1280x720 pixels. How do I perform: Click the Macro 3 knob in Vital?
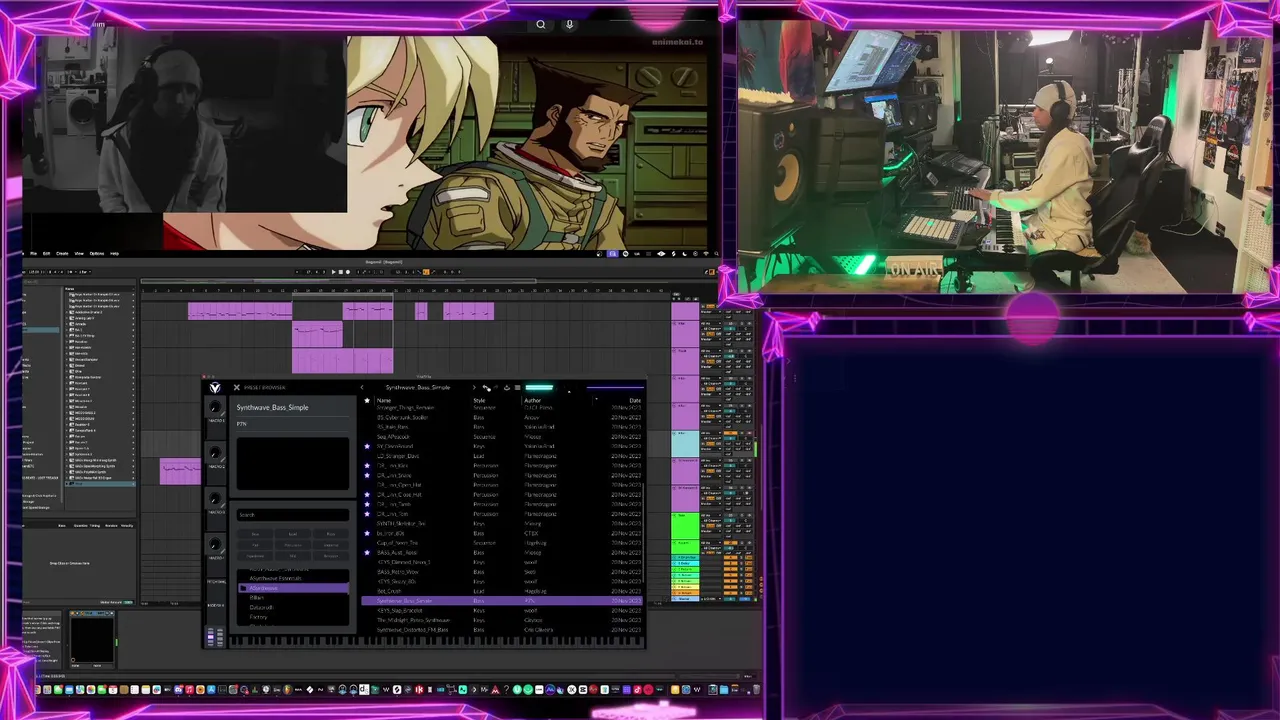click(215, 498)
